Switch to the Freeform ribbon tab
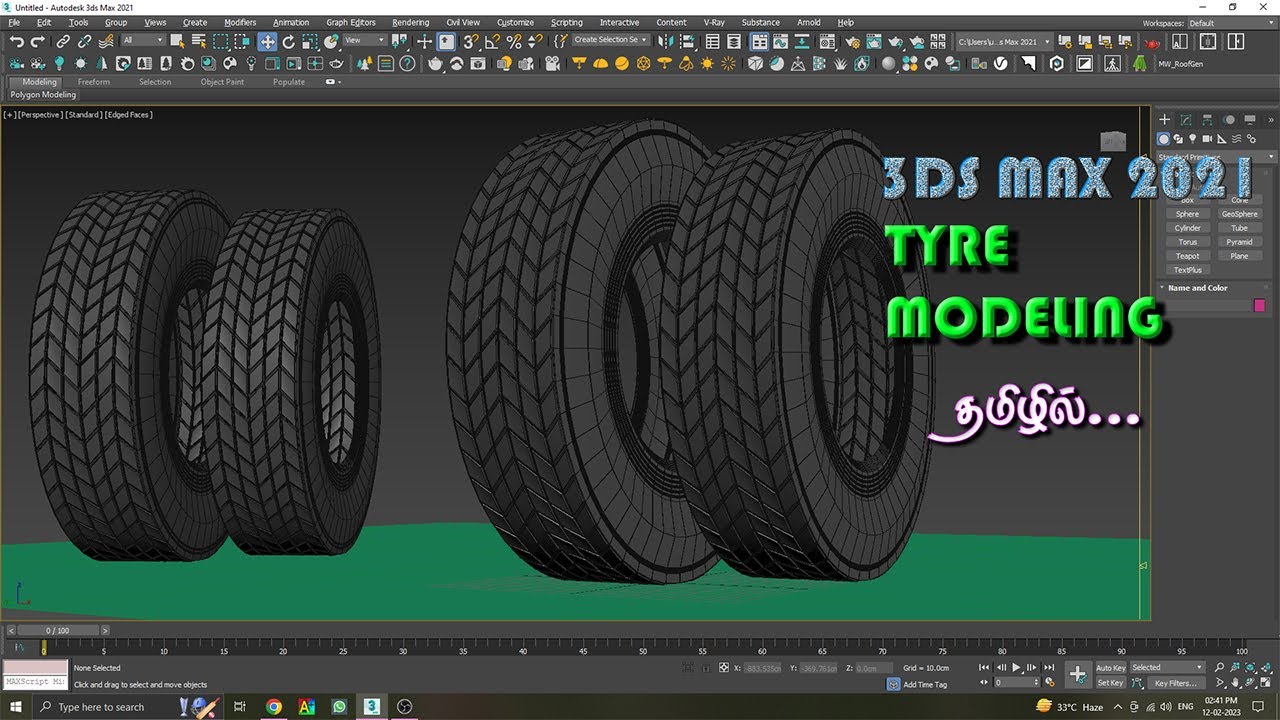1280x720 pixels. coord(94,82)
